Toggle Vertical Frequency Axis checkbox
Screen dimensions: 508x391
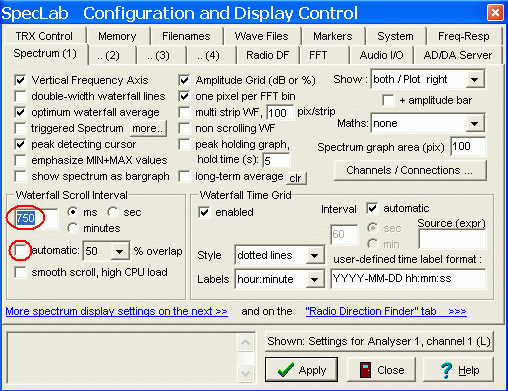tap(21, 80)
